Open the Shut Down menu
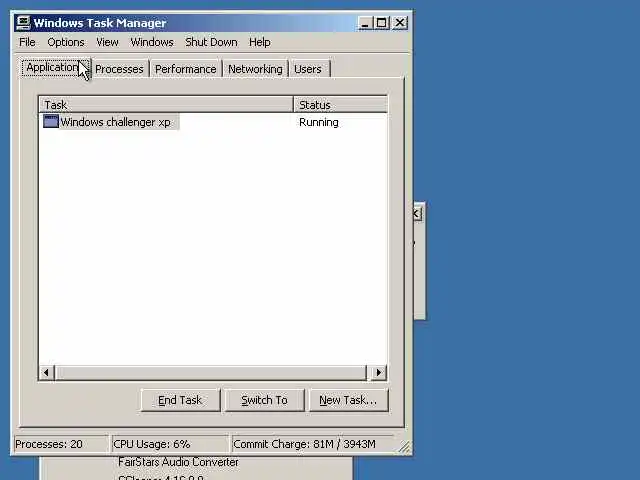This screenshot has height=480, width=640. pyautogui.click(x=211, y=42)
